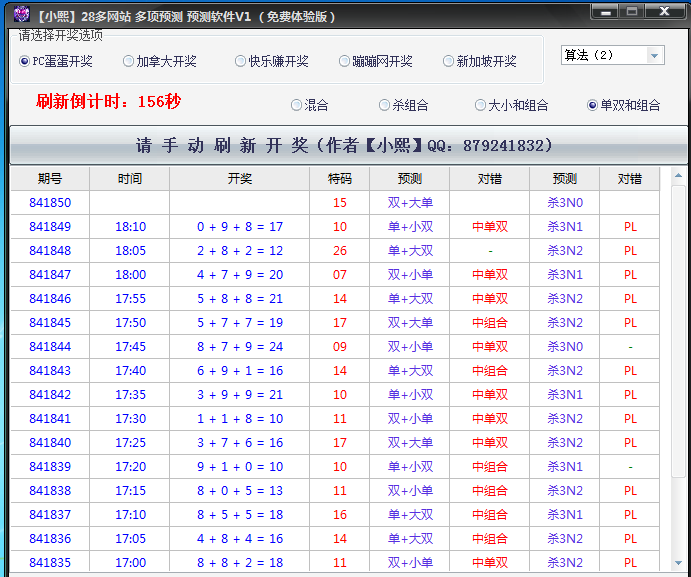The width and height of the screenshot is (691, 577).
Task: Choose the 蹦蹦网开奖 radio button
Action: [375, 61]
